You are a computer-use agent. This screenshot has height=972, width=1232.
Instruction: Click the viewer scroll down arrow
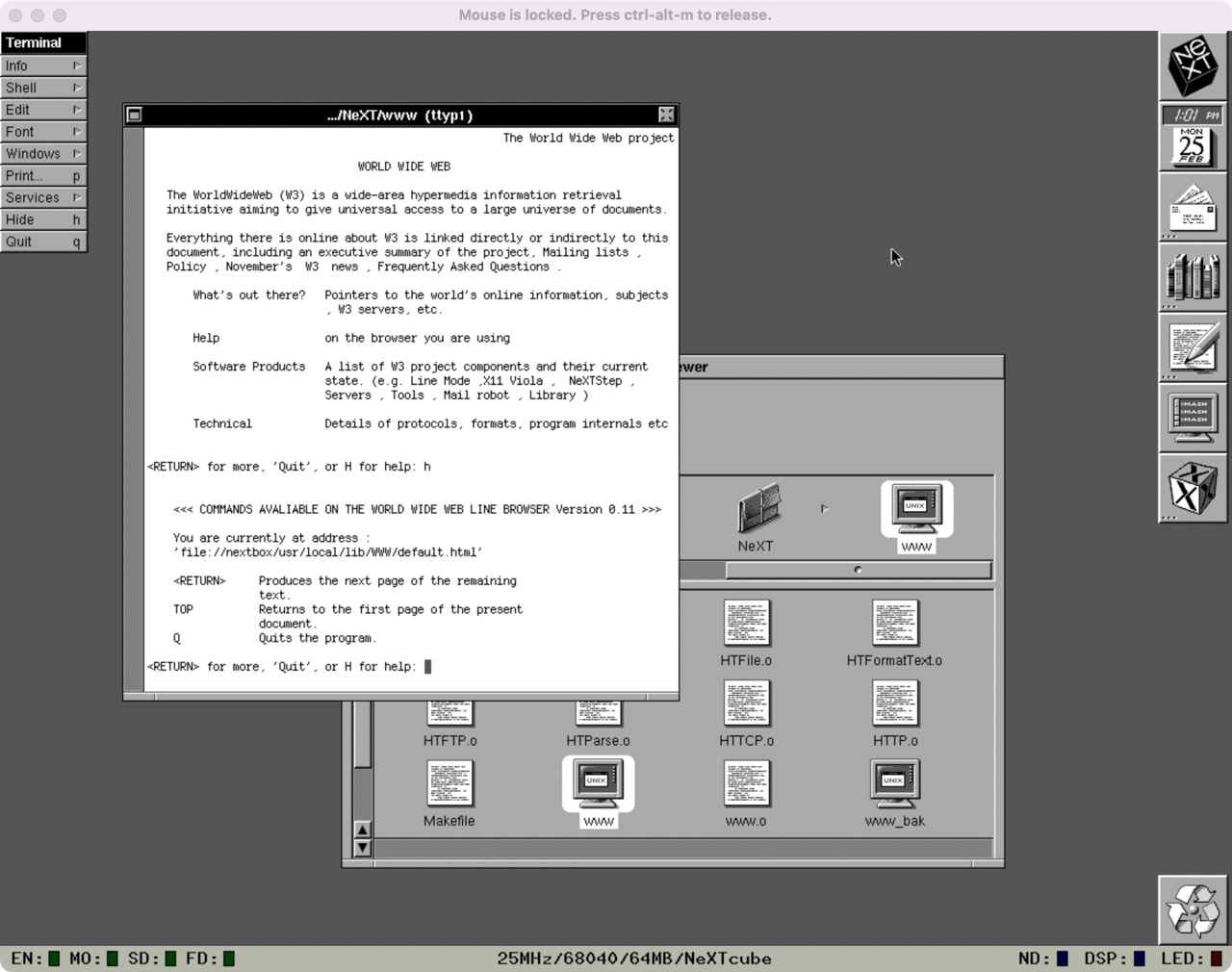coord(362,848)
